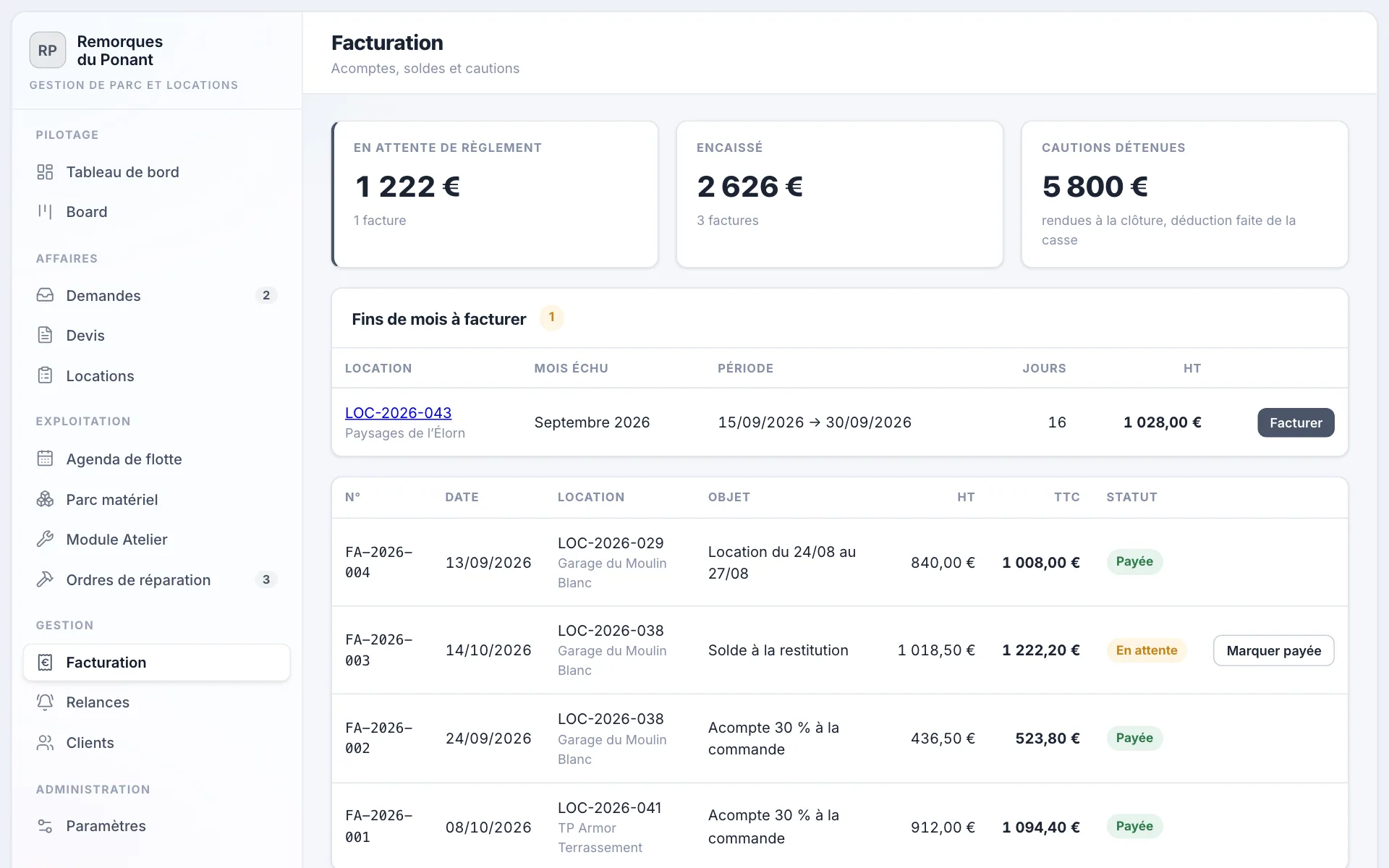Click the amount 1 222,20 €

tap(1040, 650)
